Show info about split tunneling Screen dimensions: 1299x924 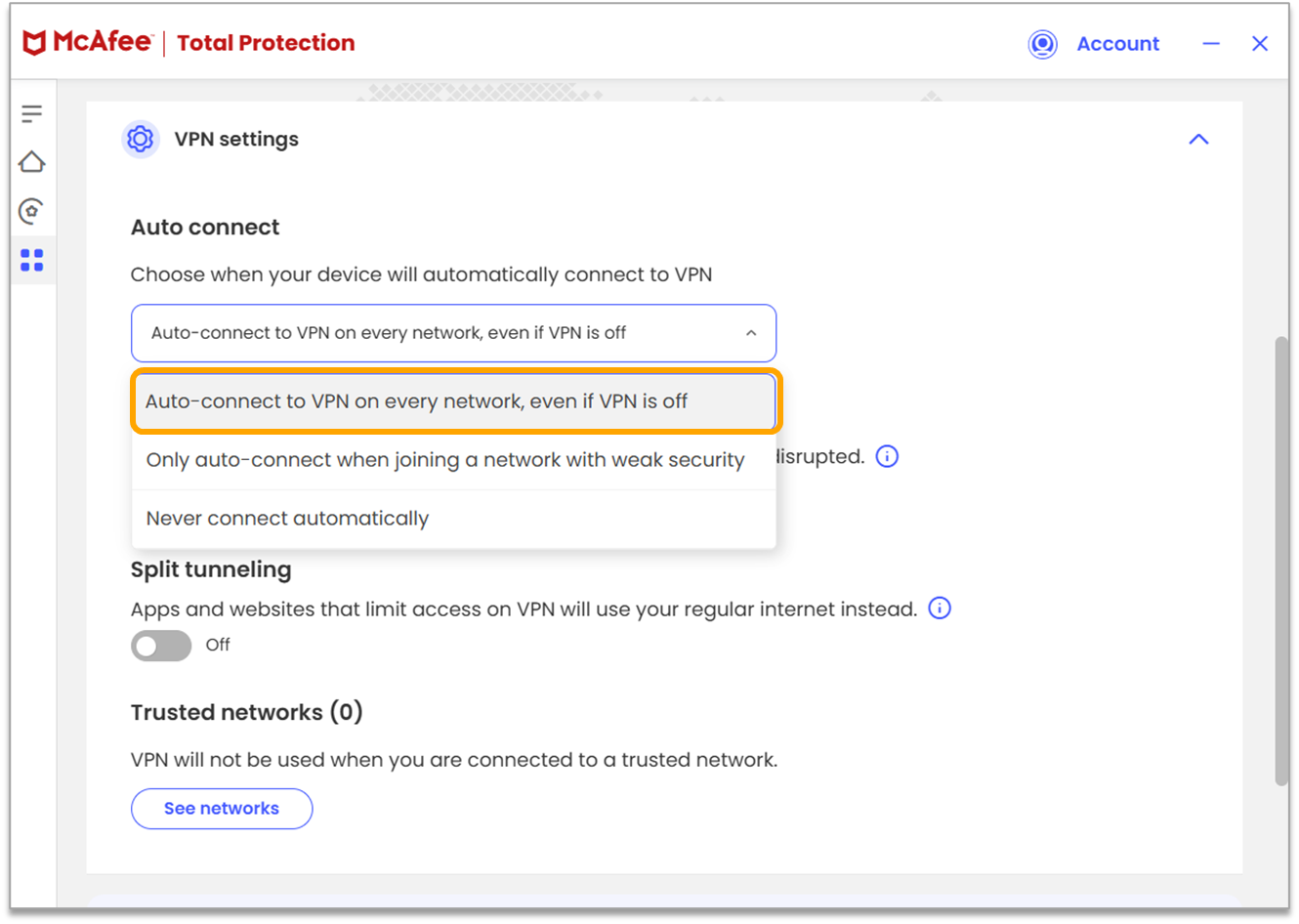pos(940,609)
